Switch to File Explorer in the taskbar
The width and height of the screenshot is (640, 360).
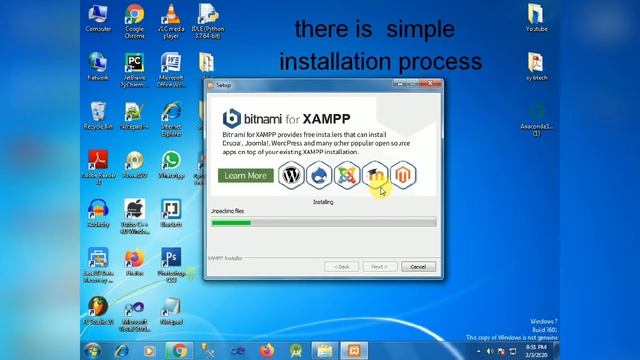click(x=325, y=351)
